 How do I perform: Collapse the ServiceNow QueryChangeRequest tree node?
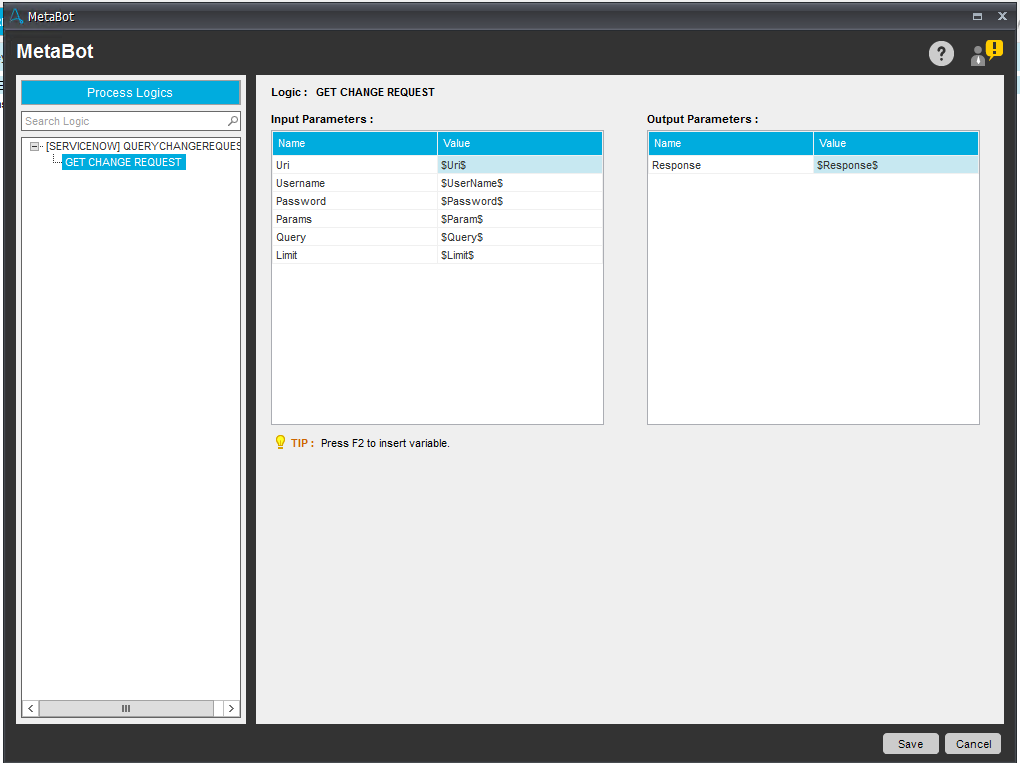(x=34, y=146)
